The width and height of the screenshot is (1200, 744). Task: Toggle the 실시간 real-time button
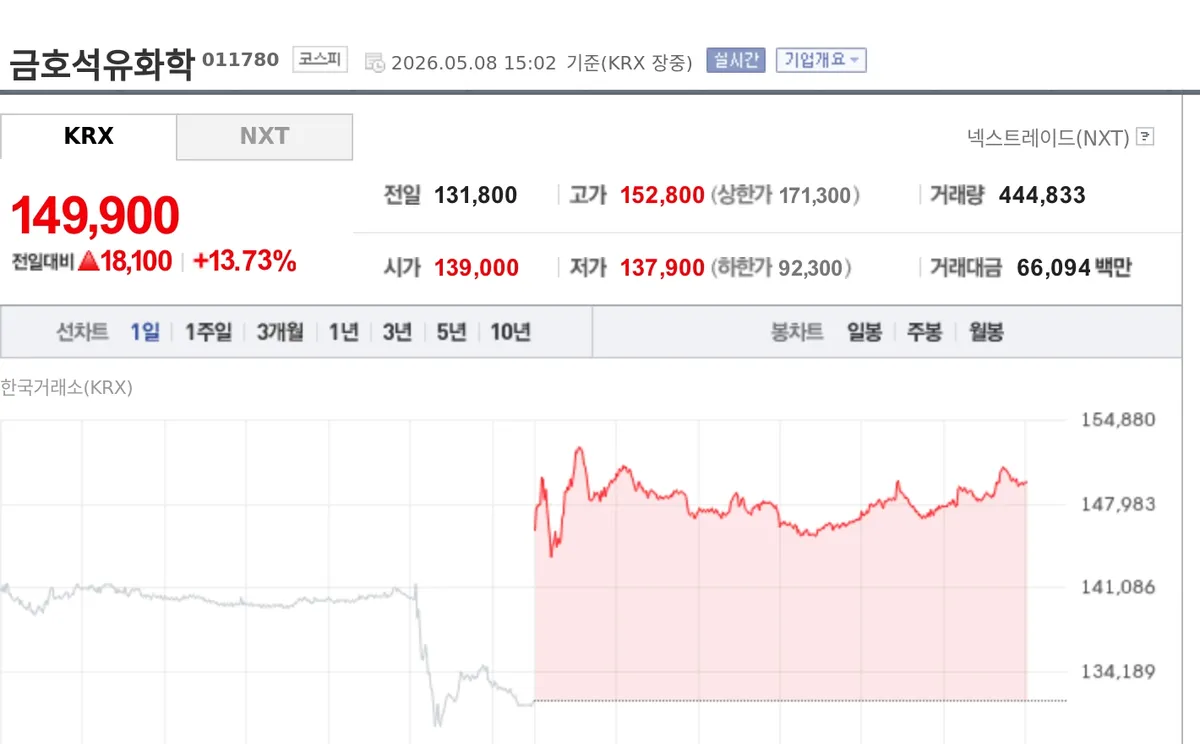coord(735,60)
